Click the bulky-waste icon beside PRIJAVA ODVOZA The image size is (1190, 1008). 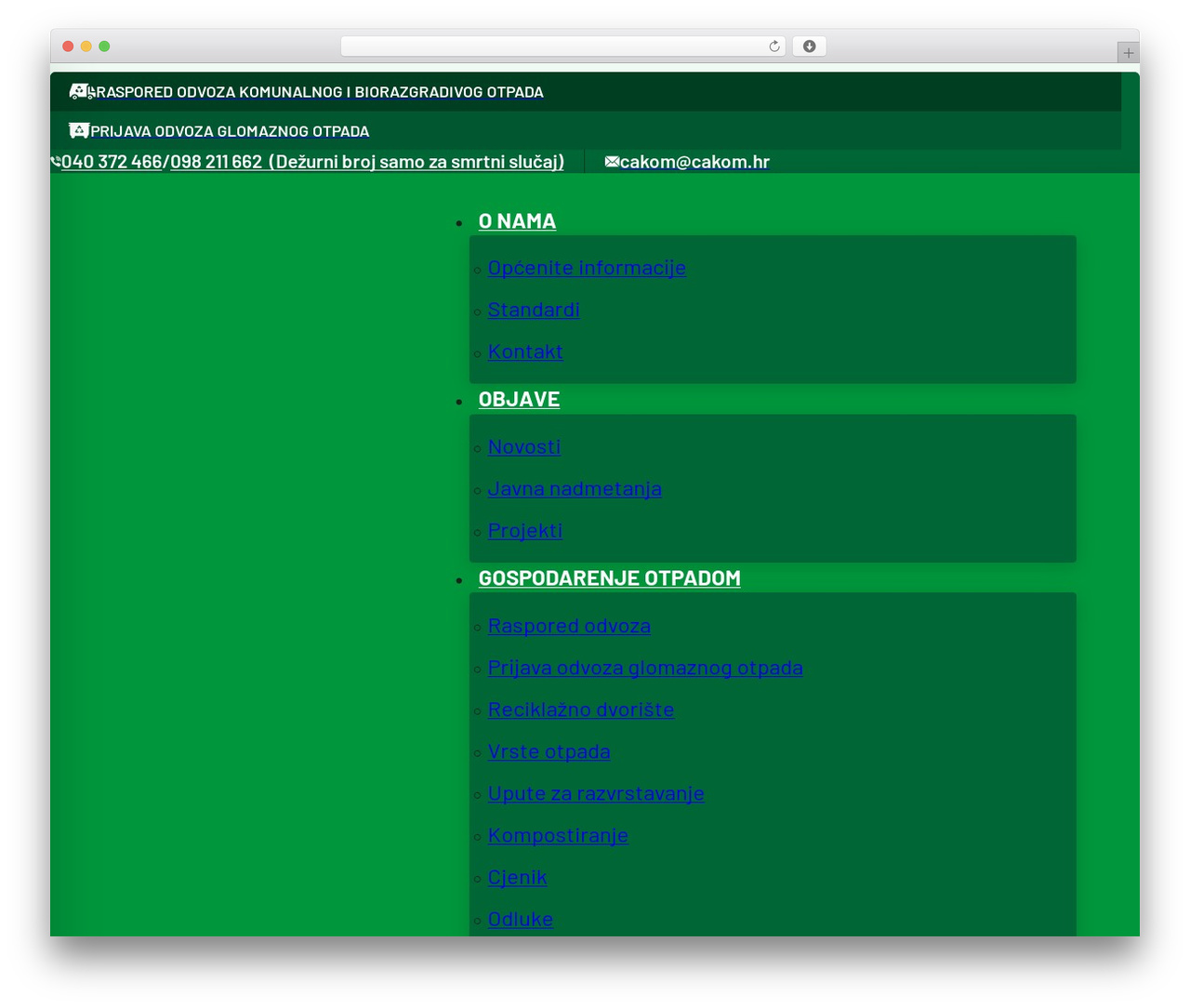[x=79, y=130]
